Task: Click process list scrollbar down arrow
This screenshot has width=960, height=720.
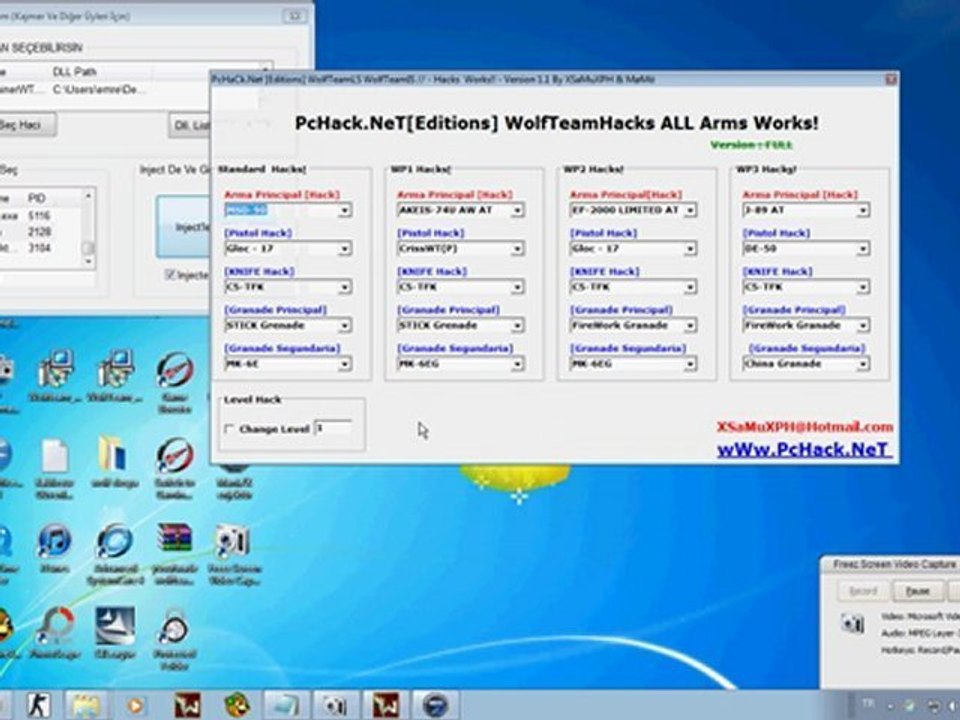Action: [88, 261]
